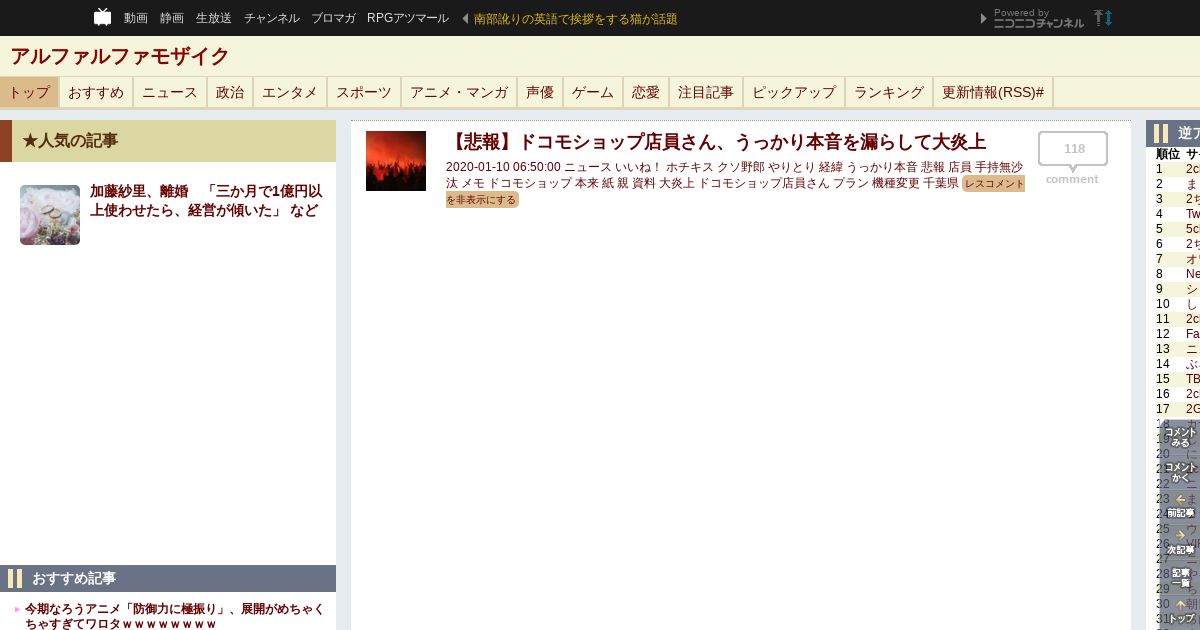Open the 加藤紗里、離婚 popular article link

(x=206, y=201)
